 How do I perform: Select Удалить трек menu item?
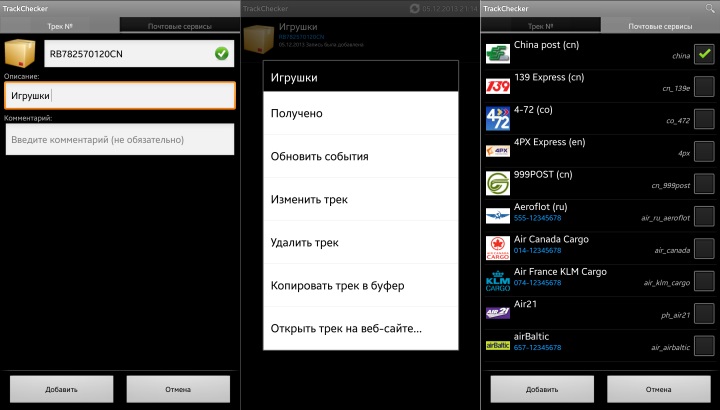(x=360, y=242)
